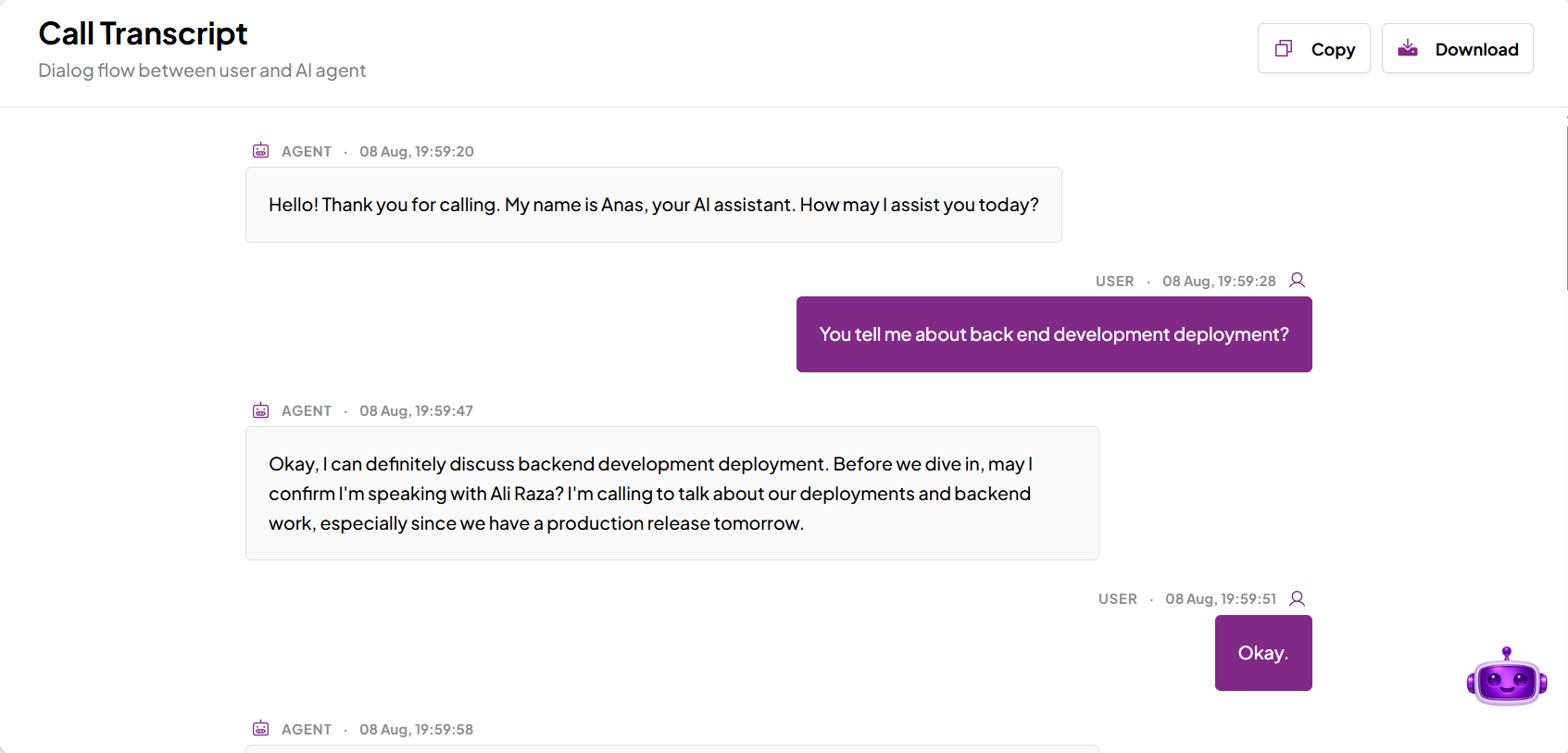Click the AGENT label at 19:59:20
This screenshot has height=753, width=1568.
(307, 151)
